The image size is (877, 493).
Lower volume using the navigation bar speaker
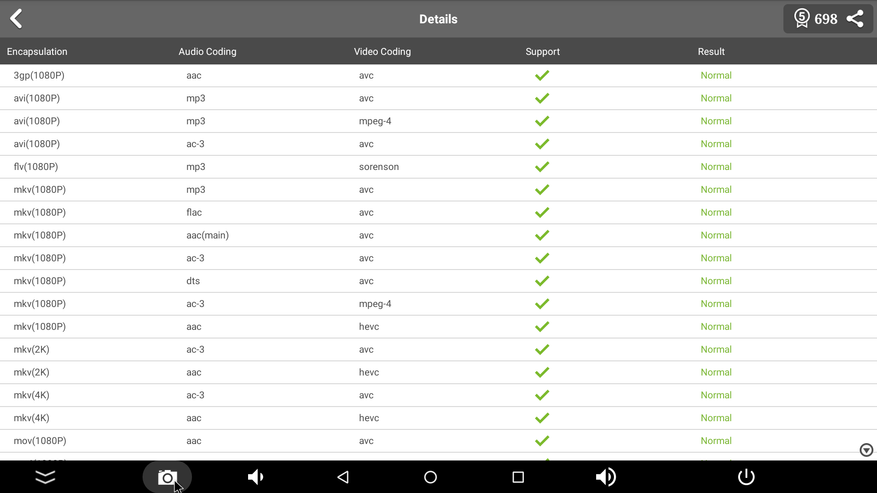click(255, 477)
